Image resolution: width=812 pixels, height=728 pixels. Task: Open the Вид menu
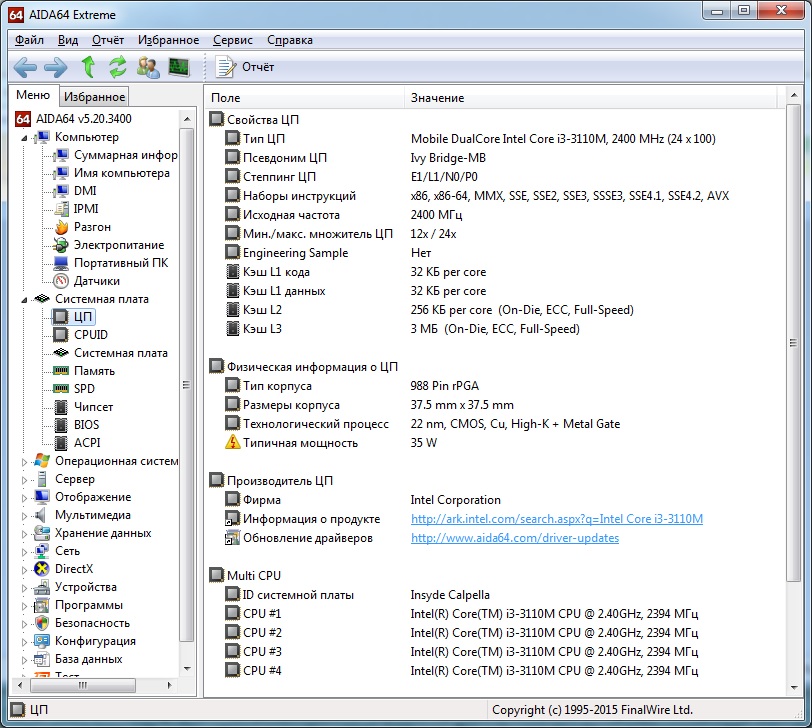coord(68,40)
